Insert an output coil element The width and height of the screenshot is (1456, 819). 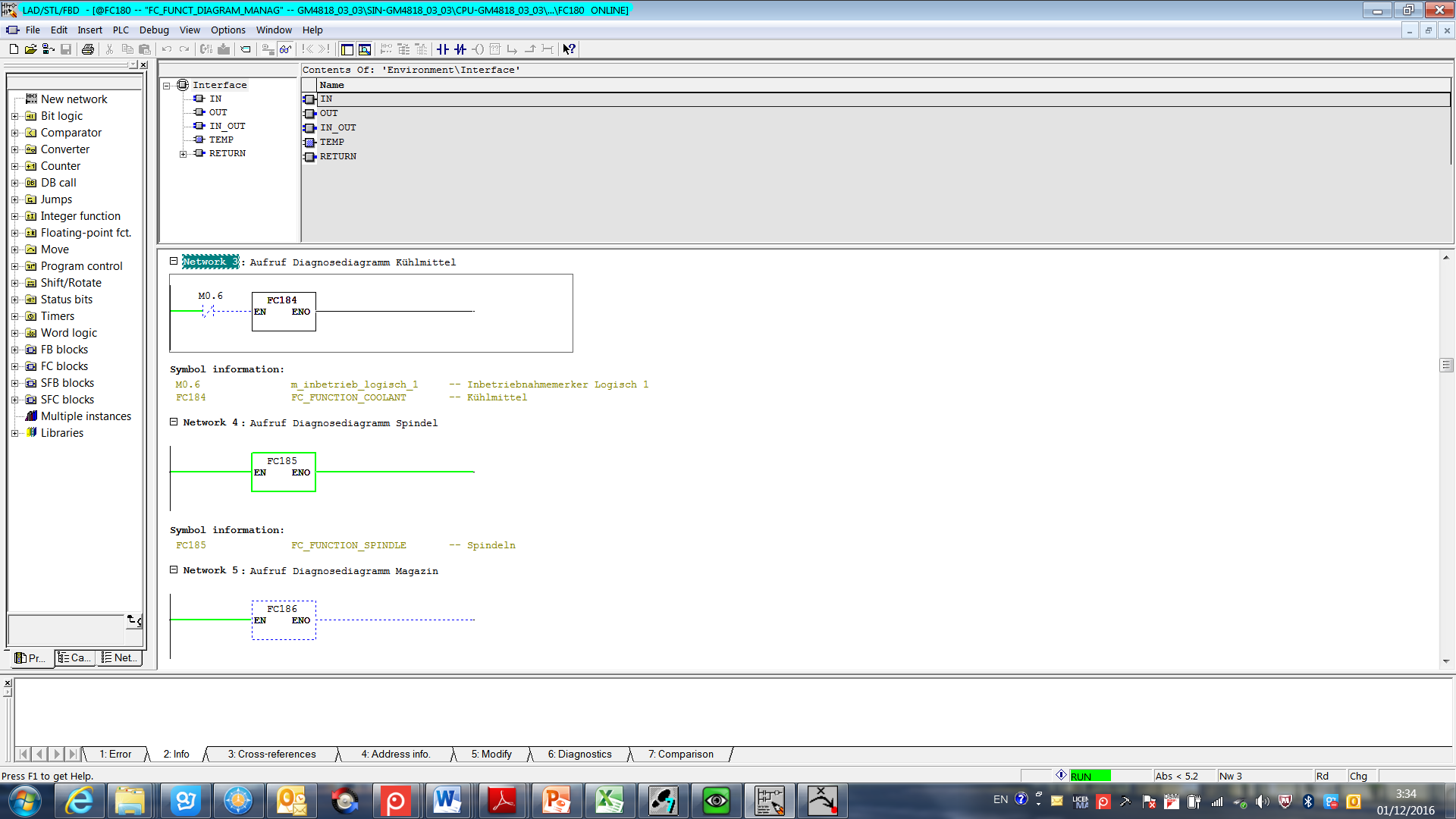pos(478,49)
